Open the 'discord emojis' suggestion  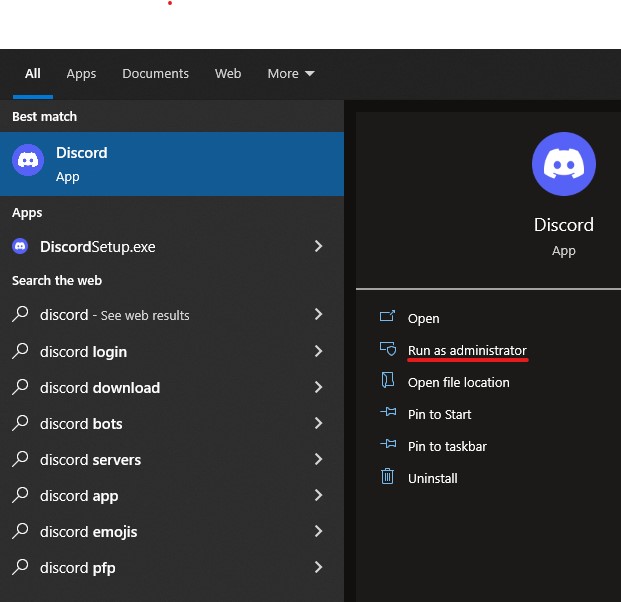172,532
